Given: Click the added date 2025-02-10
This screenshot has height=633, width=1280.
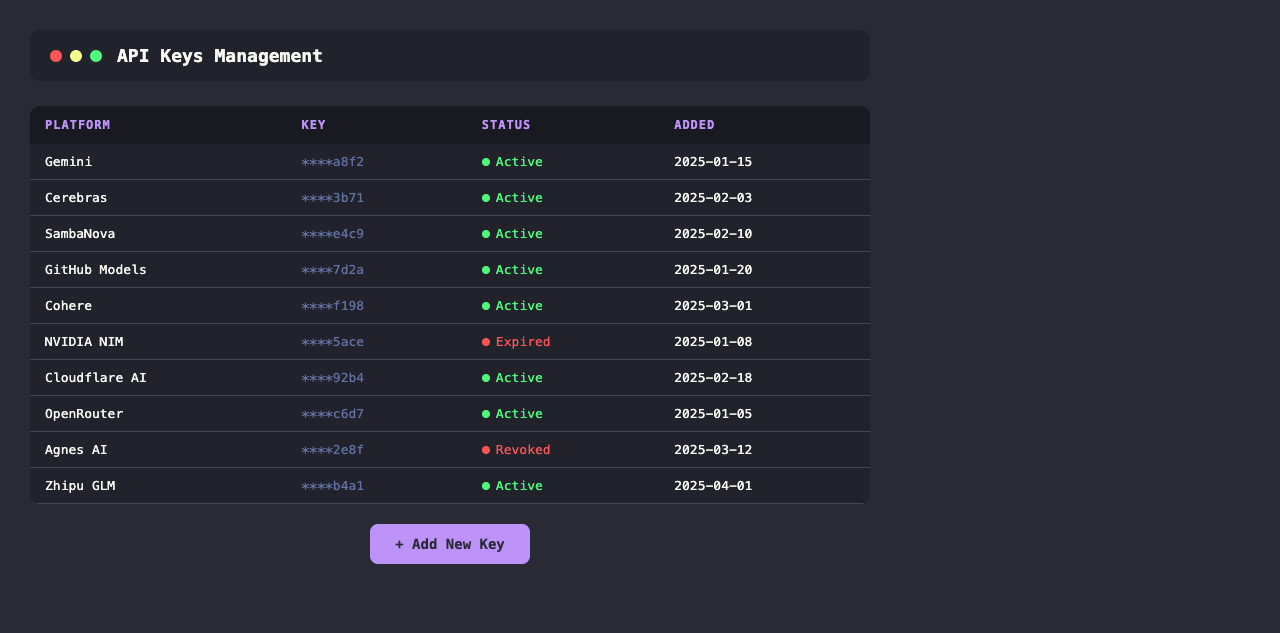Looking at the screenshot, I should [x=713, y=234].
